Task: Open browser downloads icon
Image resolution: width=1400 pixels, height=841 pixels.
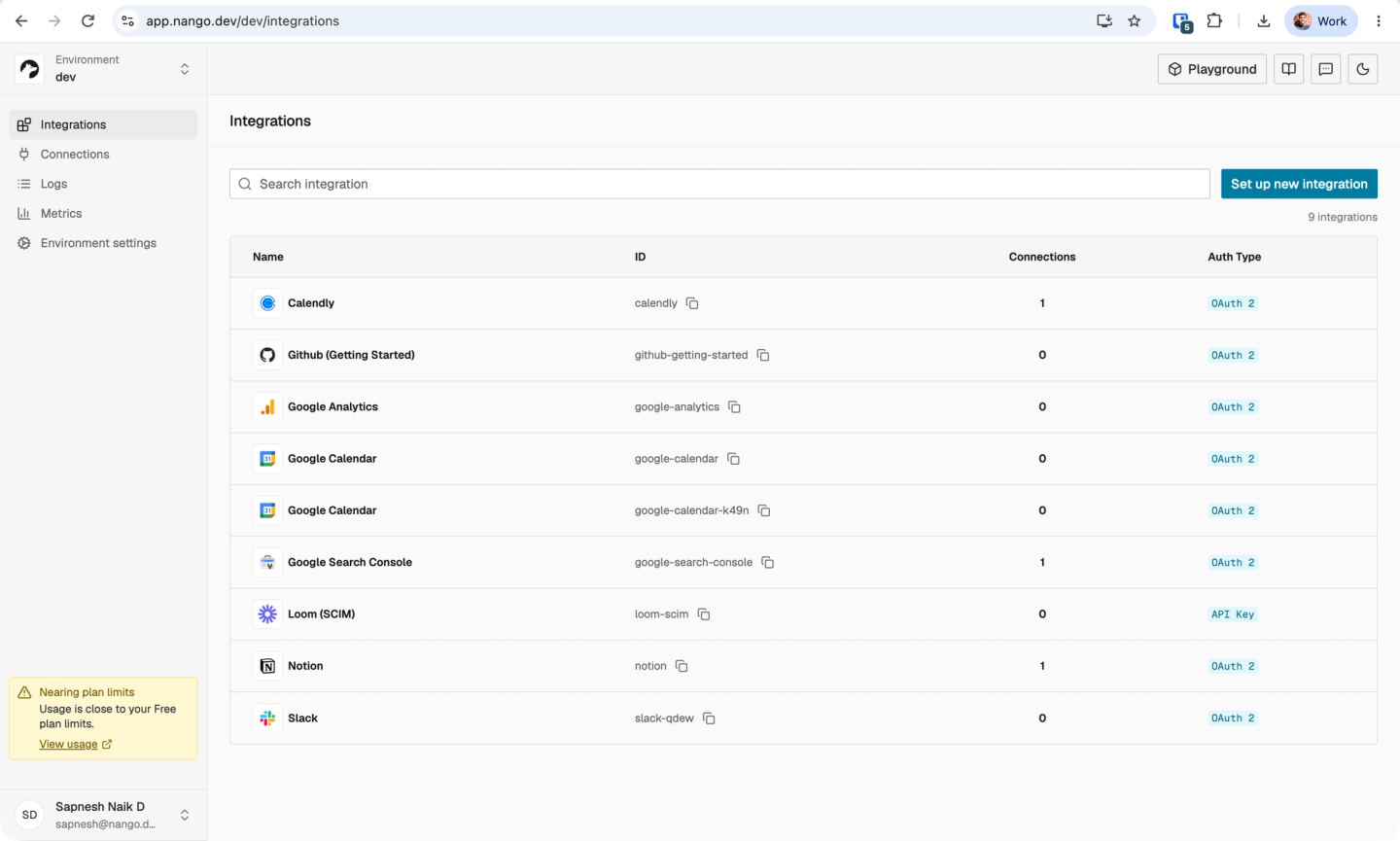Action: click(x=1264, y=20)
